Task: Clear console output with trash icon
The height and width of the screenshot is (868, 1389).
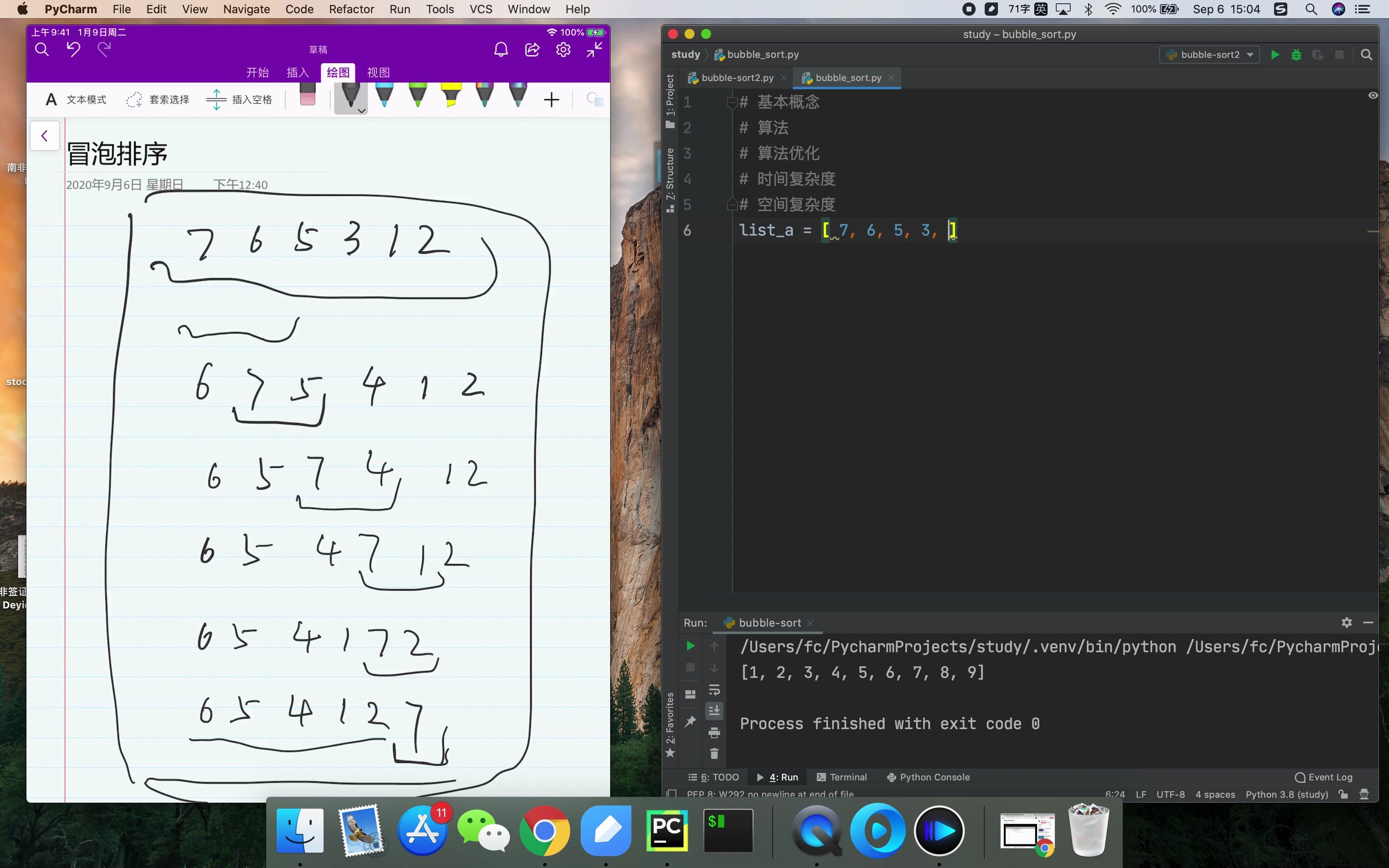Action: pos(714,753)
